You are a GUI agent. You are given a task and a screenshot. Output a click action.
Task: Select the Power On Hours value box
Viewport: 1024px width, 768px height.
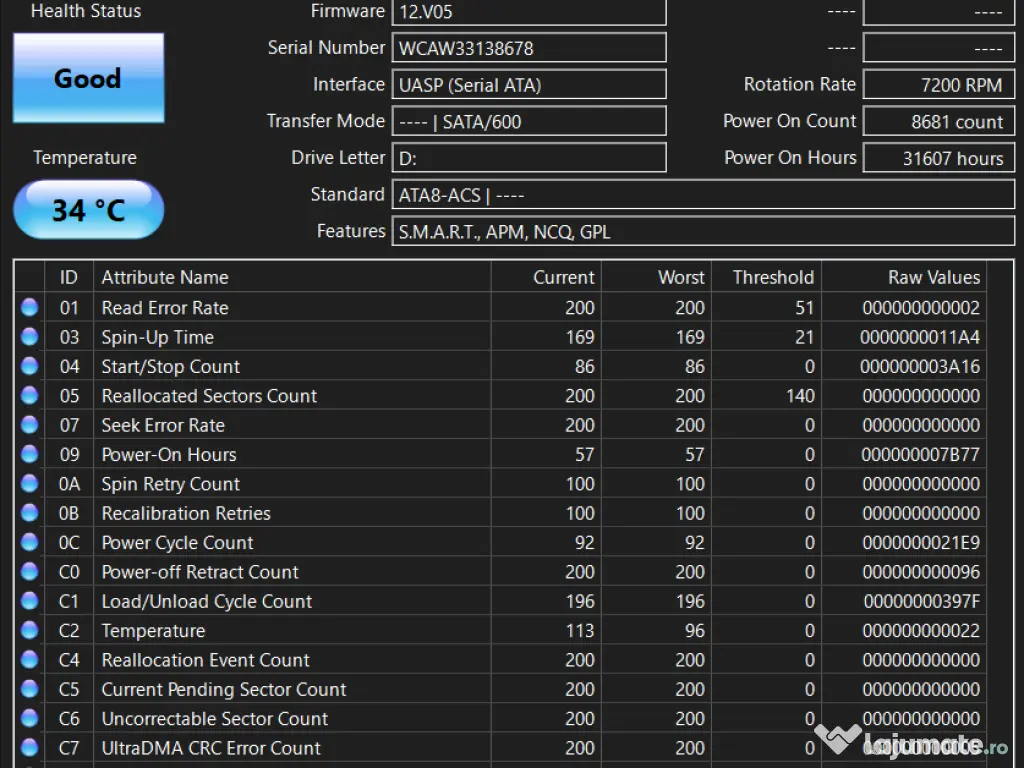938,158
